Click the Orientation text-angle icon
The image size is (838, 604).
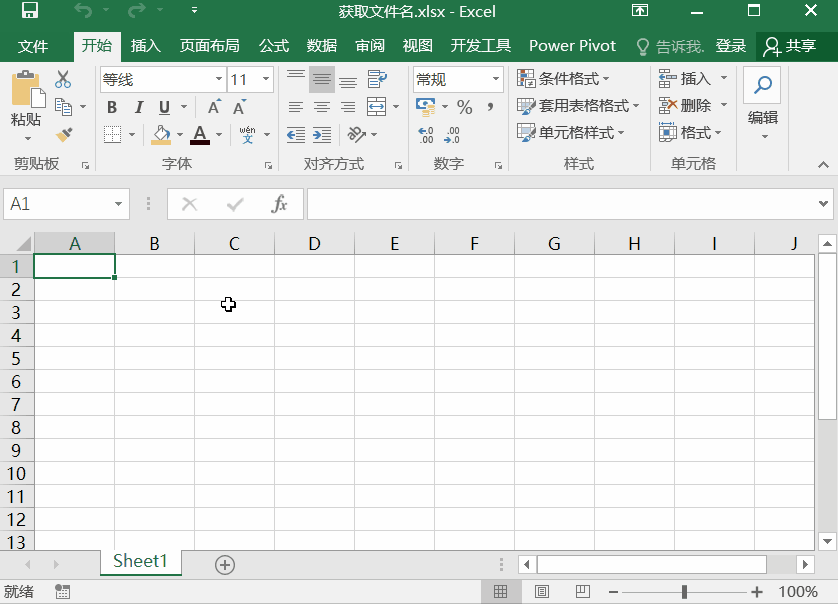click(x=356, y=134)
